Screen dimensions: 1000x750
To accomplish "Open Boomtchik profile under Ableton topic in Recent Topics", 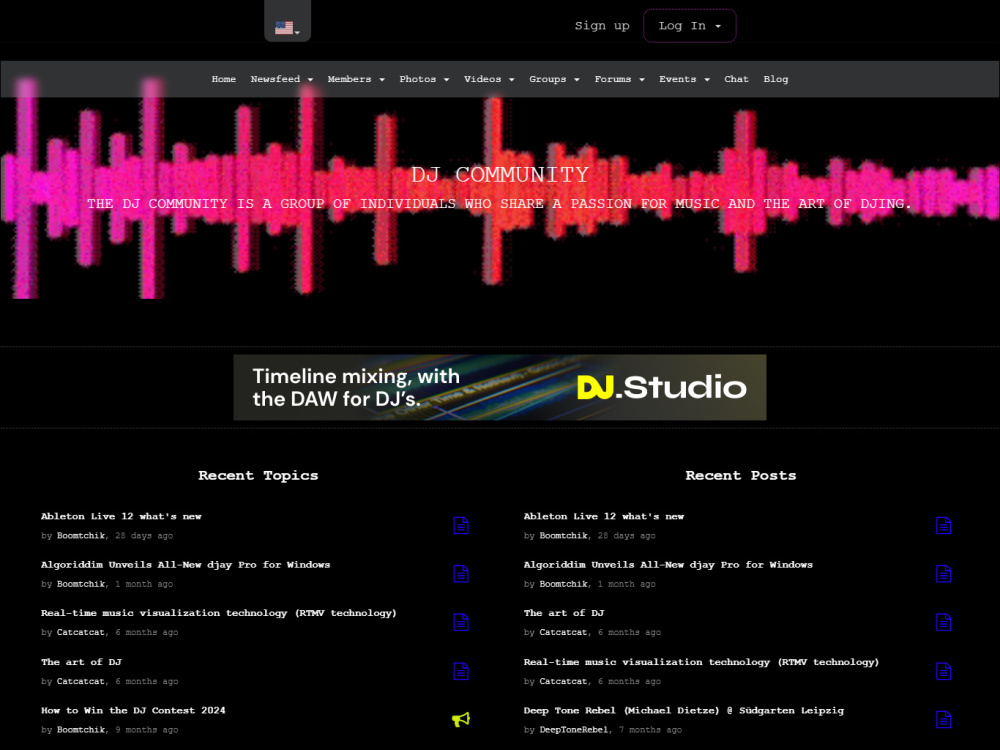I will click(81, 536).
